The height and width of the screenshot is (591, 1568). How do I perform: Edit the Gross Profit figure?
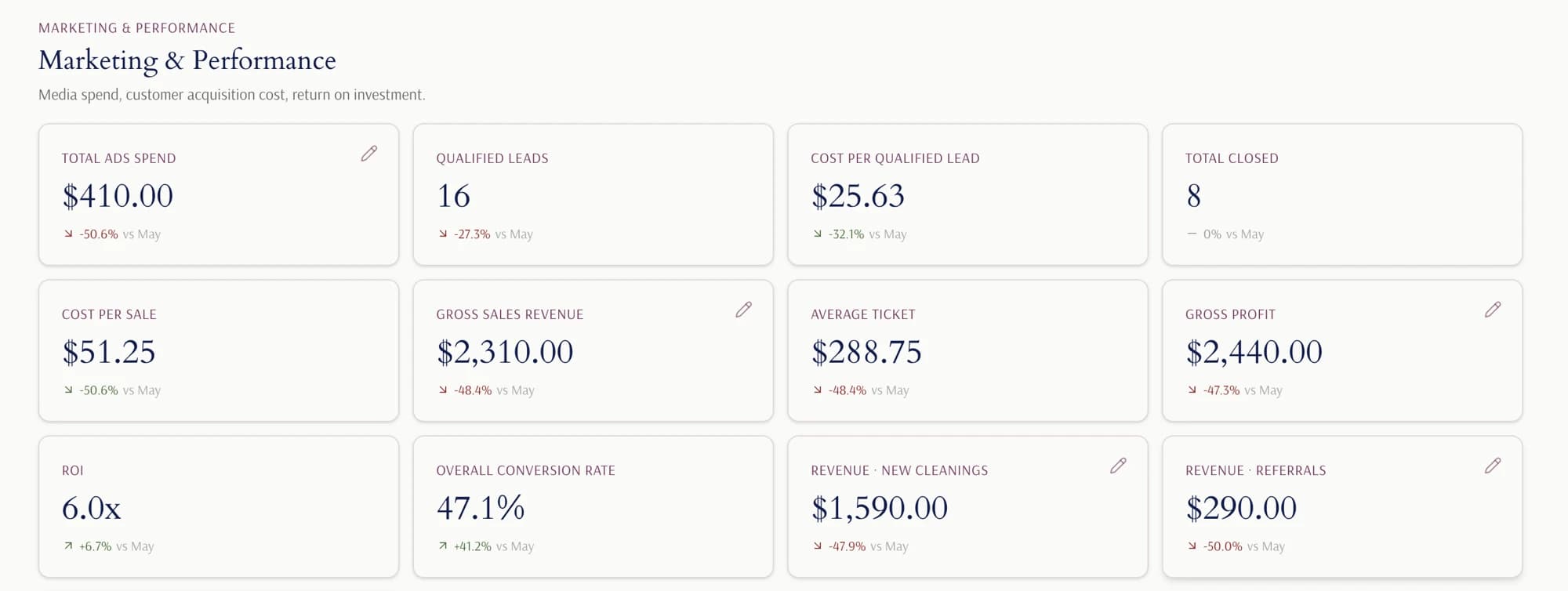point(1493,310)
